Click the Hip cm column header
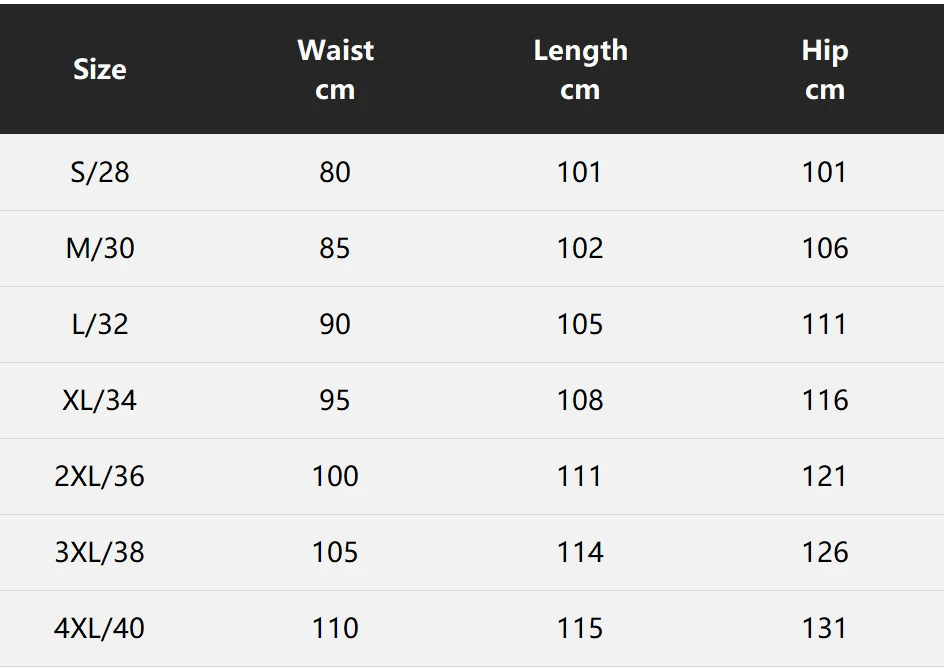 (825, 69)
